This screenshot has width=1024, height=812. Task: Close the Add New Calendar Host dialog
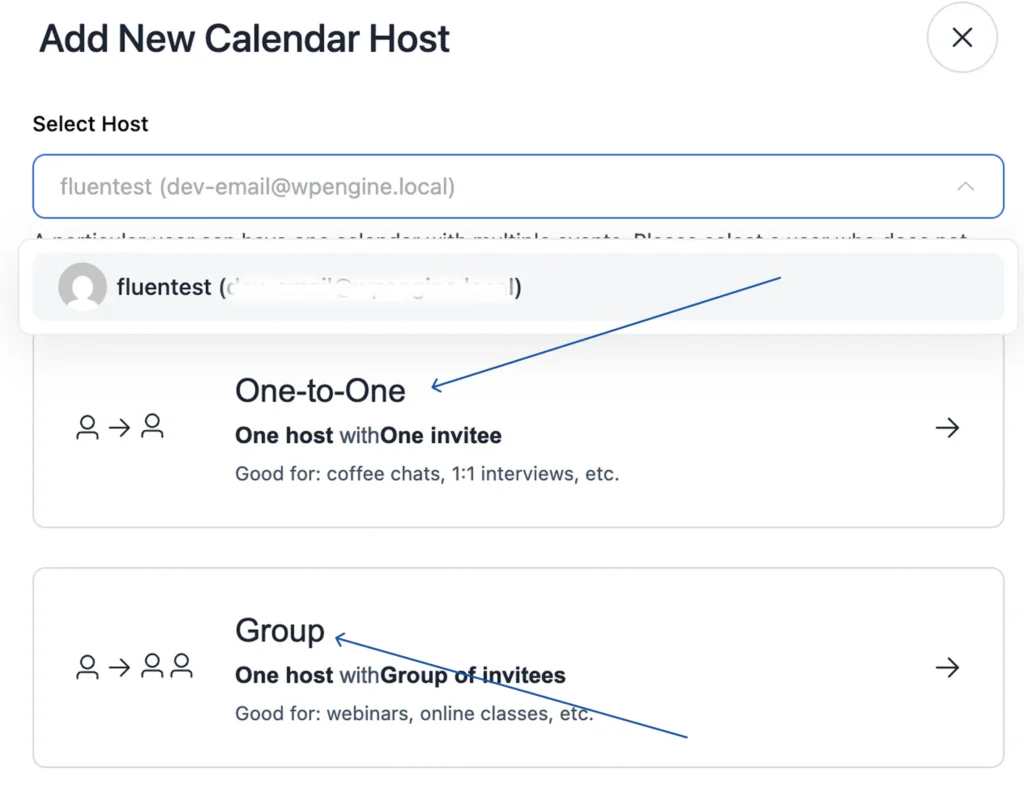pyautogui.click(x=962, y=37)
